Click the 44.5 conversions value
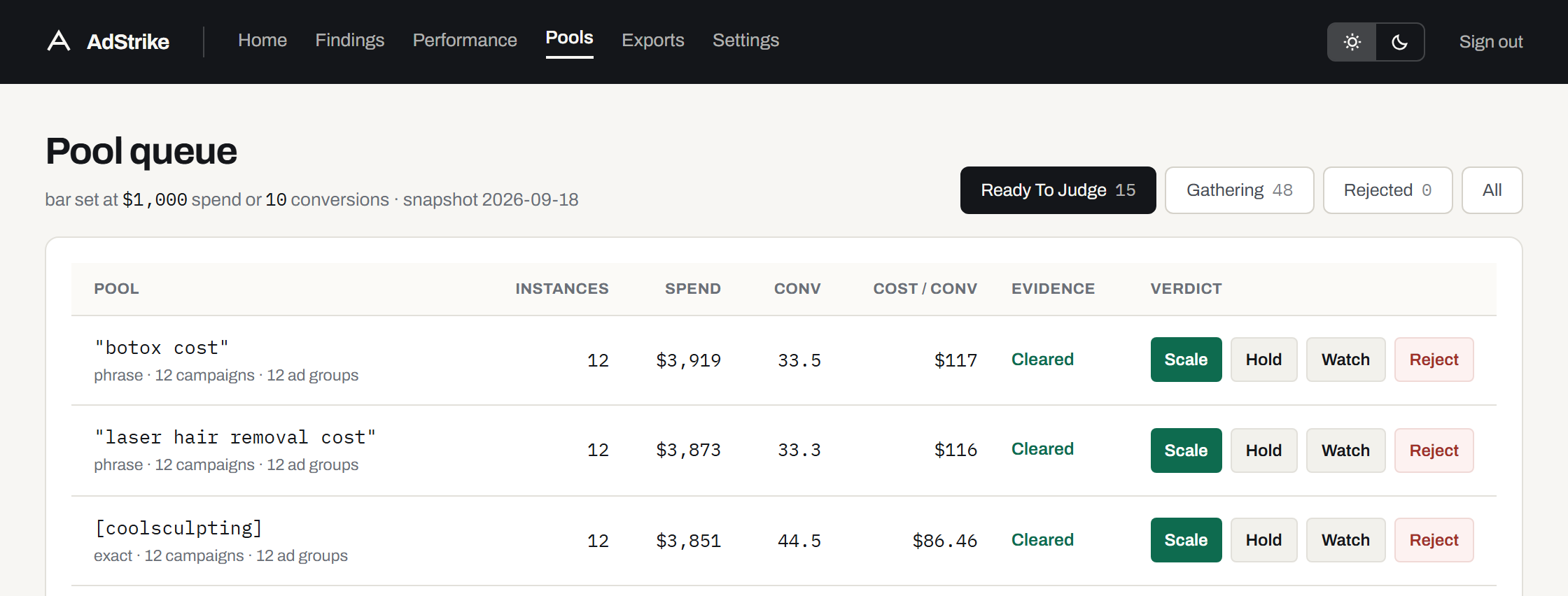1568x596 pixels. pos(799,541)
